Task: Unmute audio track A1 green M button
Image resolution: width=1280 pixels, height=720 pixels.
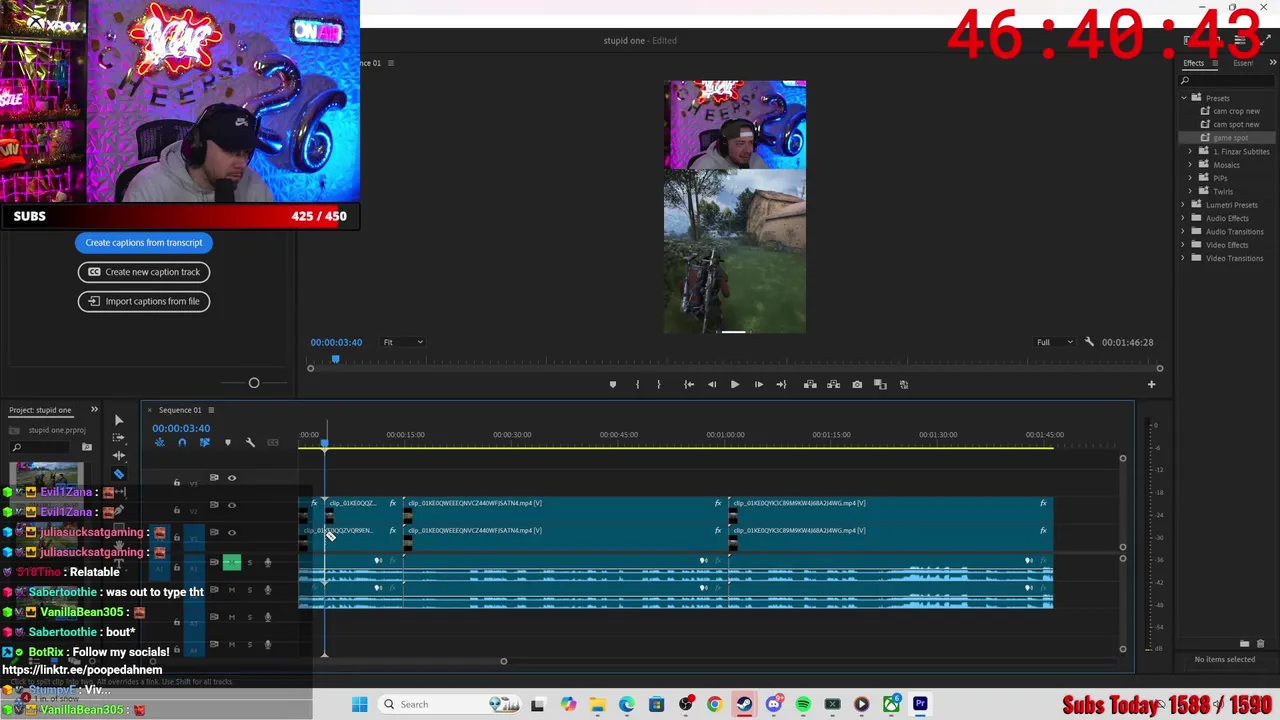Action: pyautogui.click(x=232, y=563)
